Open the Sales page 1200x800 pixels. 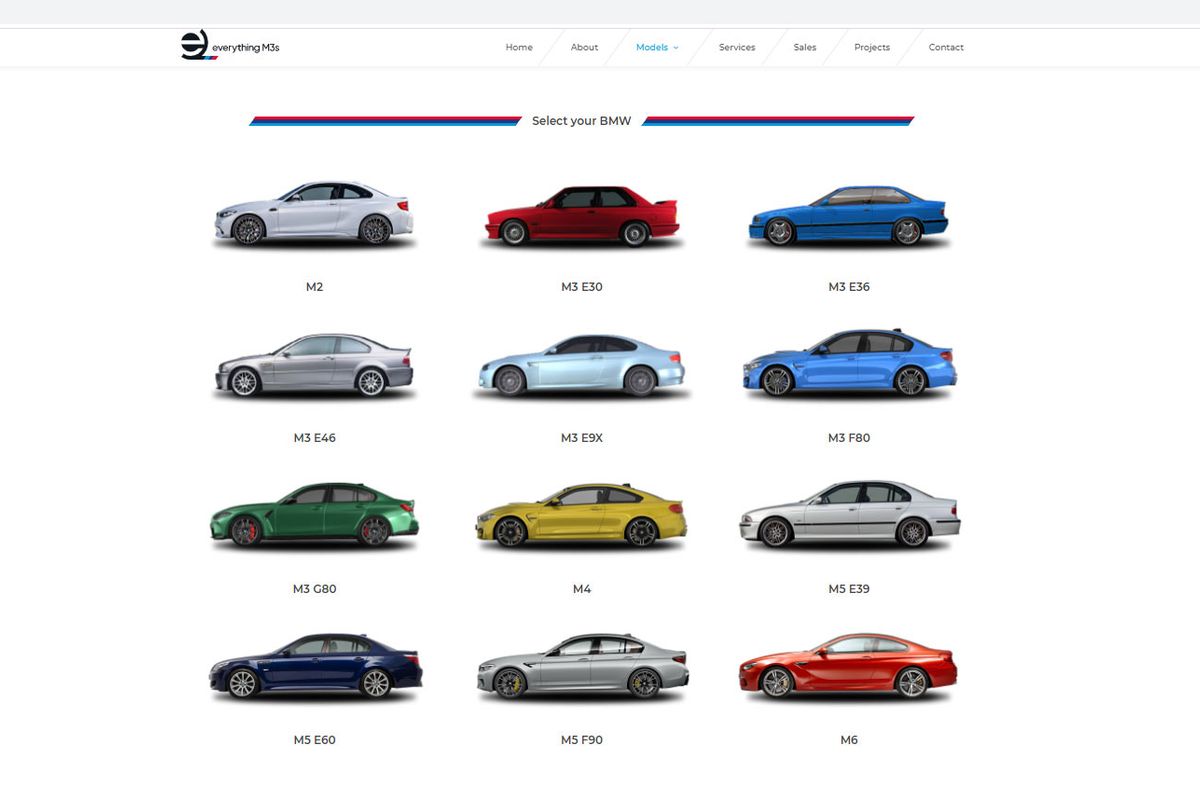pyautogui.click(x=805, y=47)
